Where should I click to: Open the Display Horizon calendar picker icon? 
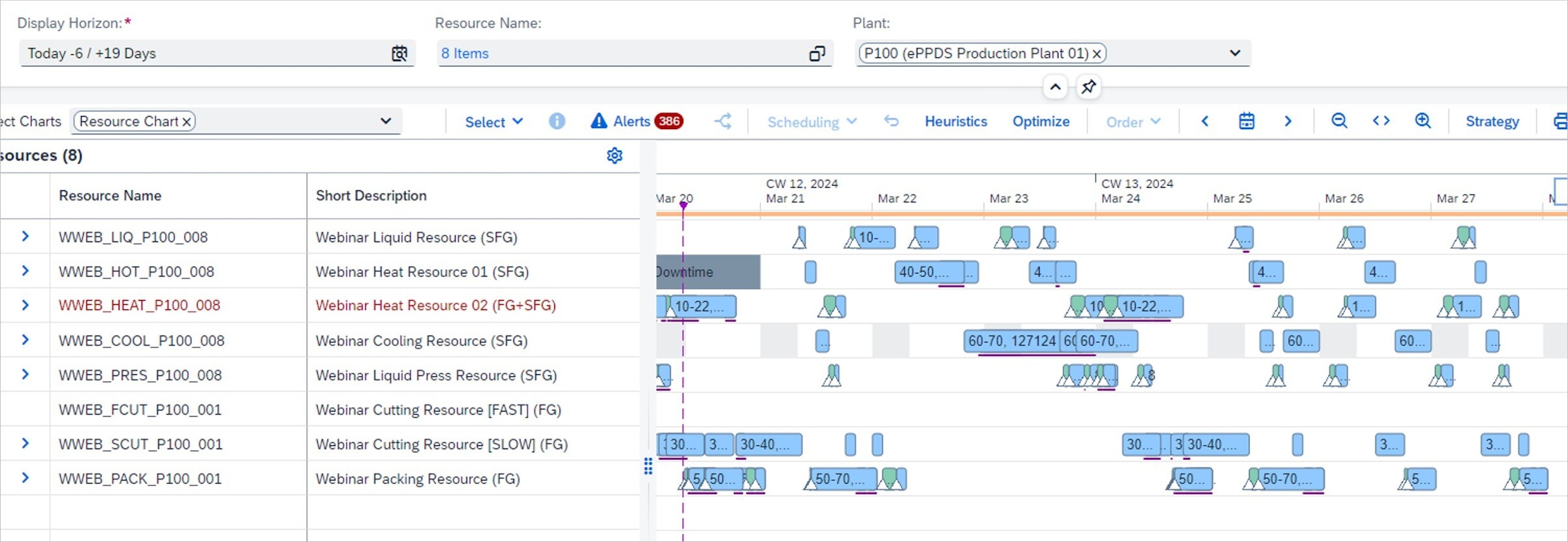tap(399, 54)
